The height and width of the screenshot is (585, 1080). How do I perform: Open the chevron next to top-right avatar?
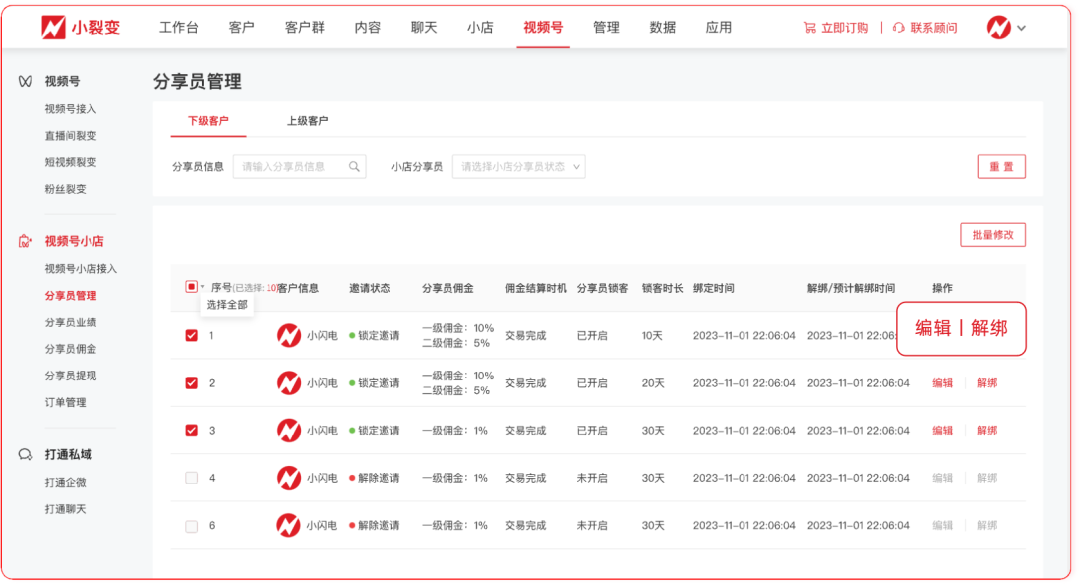tap(1021, 28)
